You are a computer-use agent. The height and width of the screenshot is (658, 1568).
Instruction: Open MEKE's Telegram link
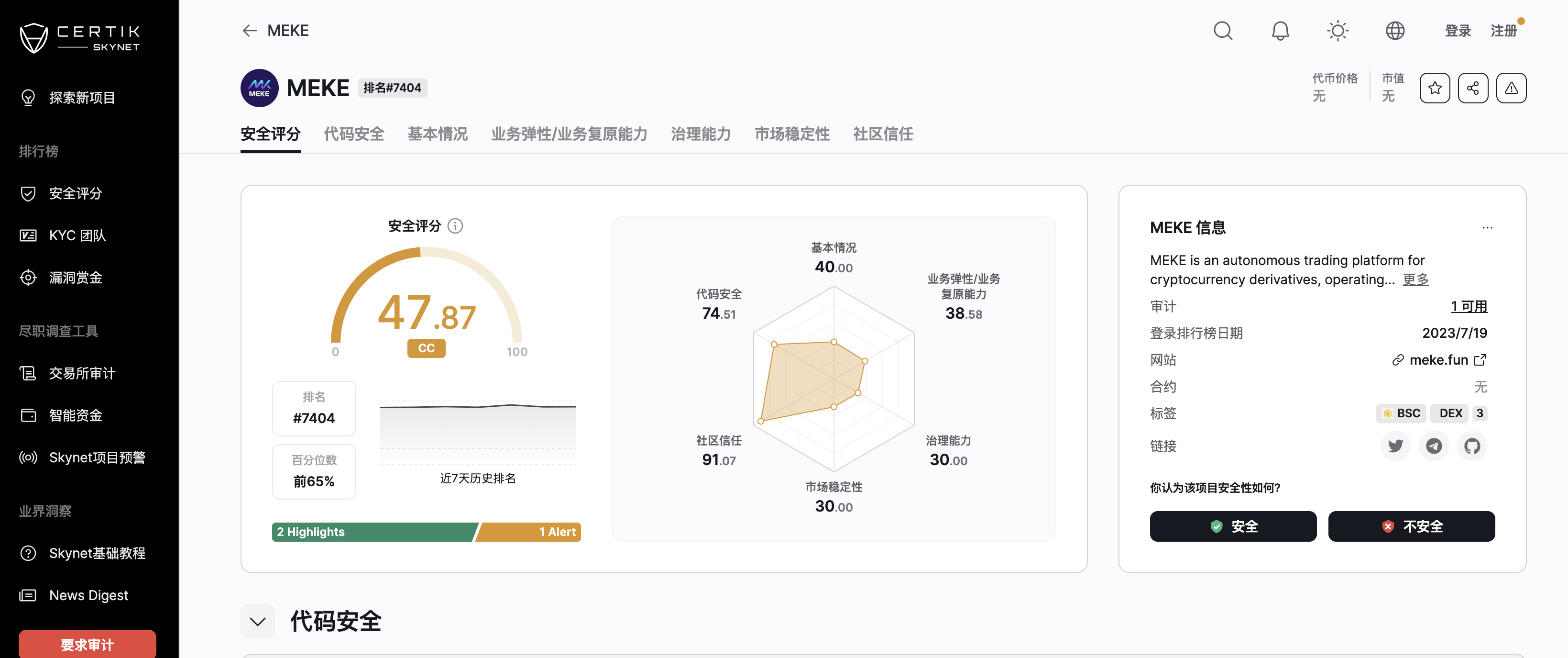(x=1434, y=446)
